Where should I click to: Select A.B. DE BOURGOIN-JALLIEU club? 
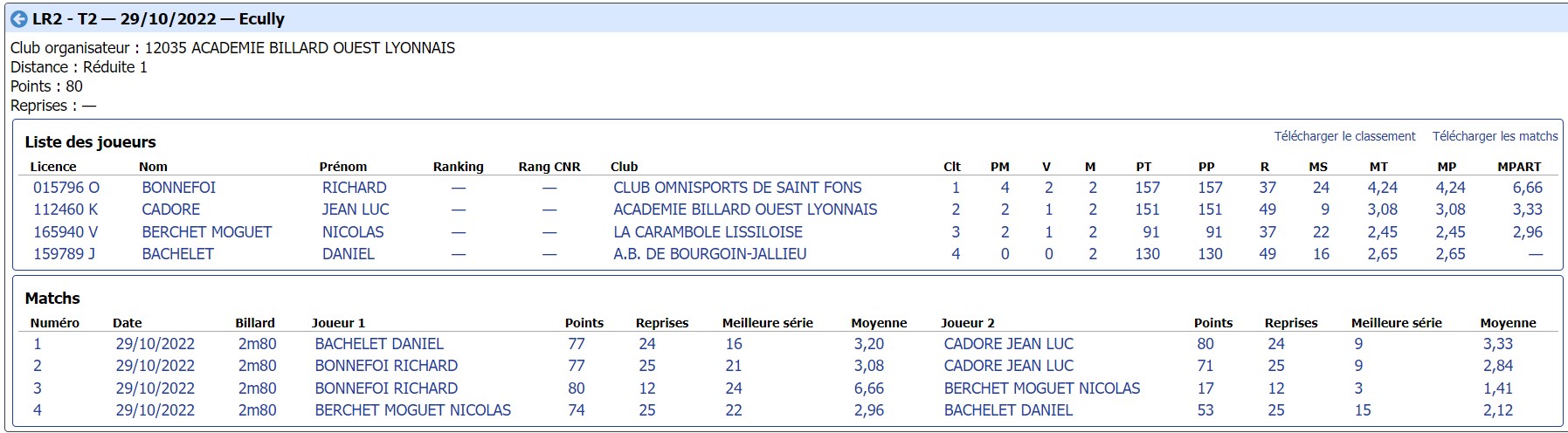click(709, 254)
